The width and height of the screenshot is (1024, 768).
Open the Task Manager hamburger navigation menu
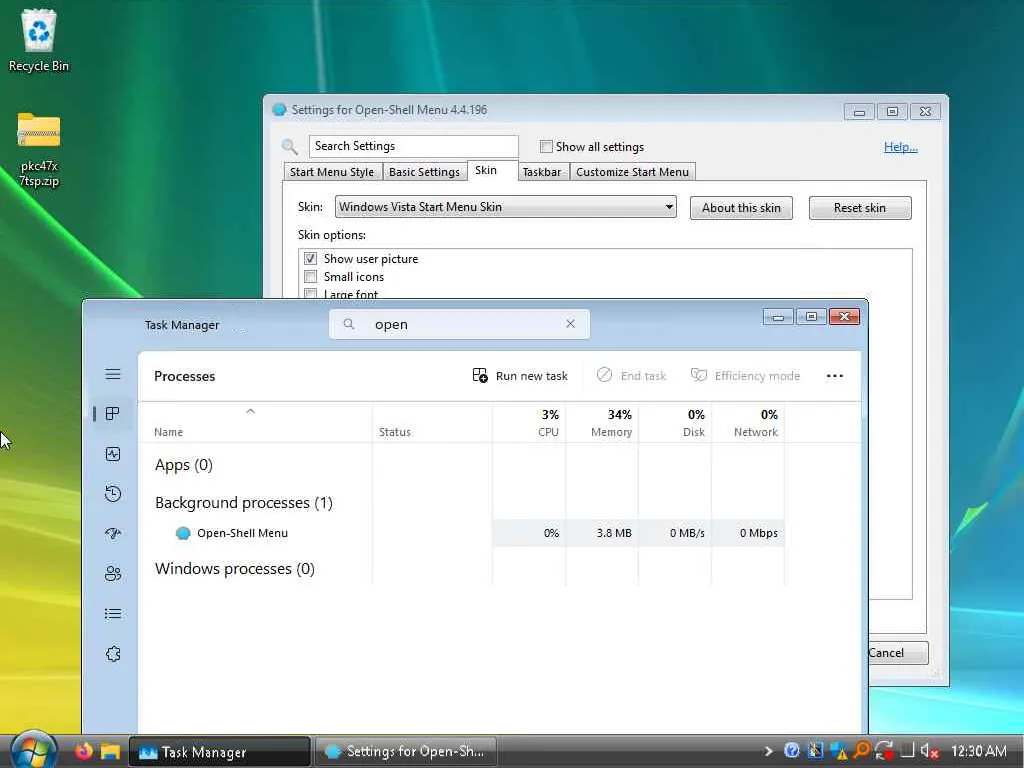pyautogui.click(x=113, y=374)
